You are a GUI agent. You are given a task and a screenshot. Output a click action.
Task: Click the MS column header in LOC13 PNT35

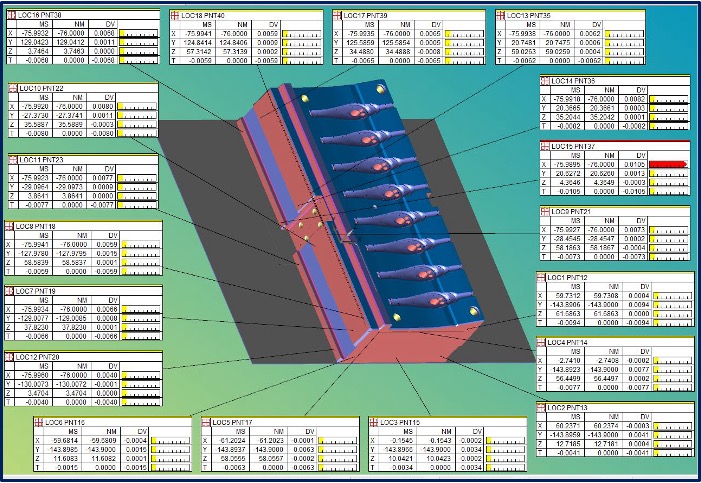531,25
